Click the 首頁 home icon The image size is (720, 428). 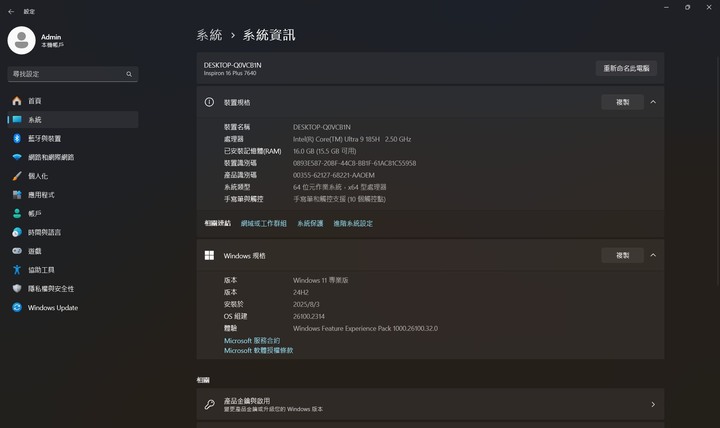(x=17, y=101)
